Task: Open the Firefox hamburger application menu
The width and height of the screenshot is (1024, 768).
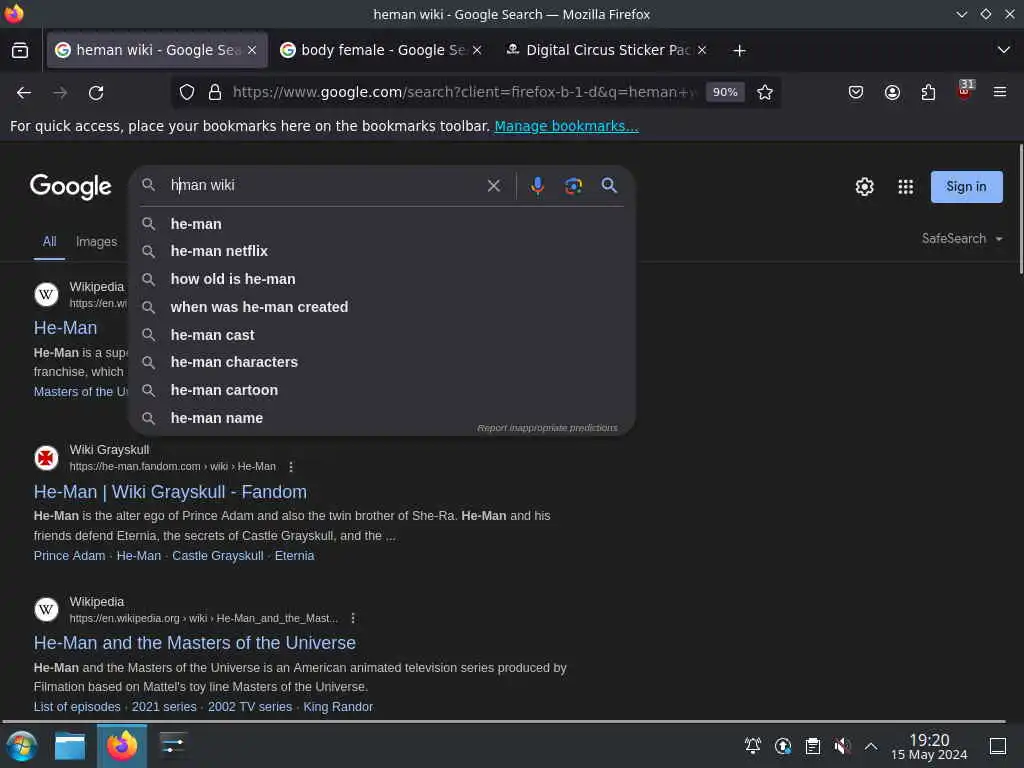Action: pos(1000,92)
